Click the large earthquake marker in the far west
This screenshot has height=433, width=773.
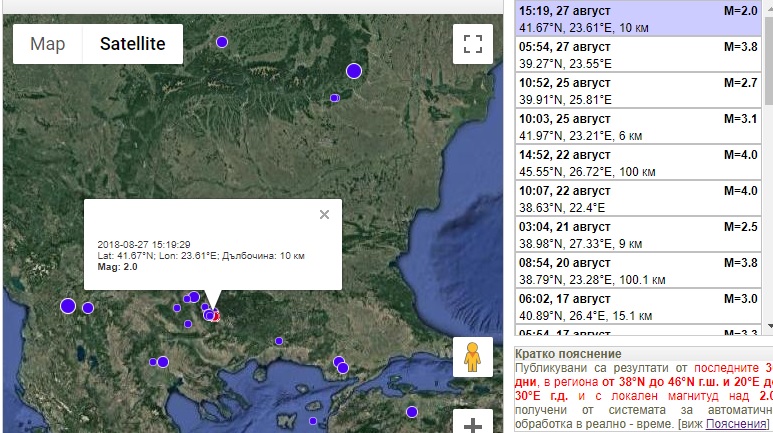[68, 306]
